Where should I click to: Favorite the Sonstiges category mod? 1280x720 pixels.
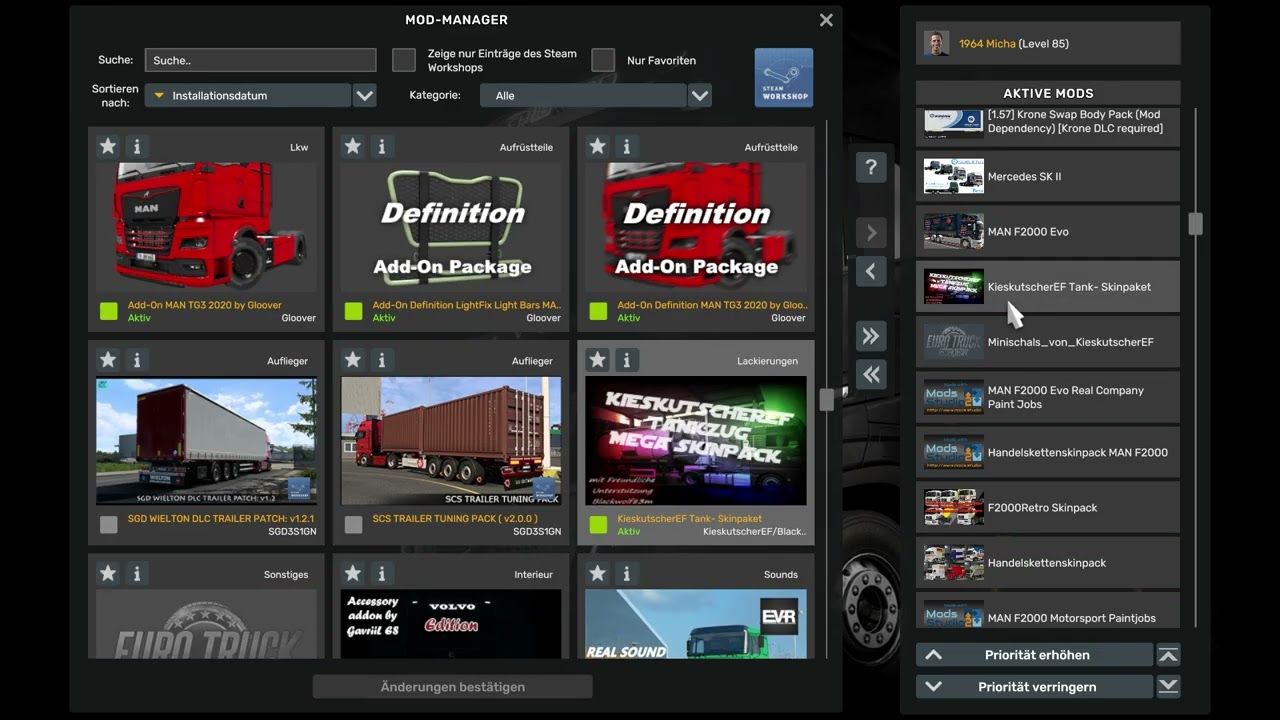[108, 574]
